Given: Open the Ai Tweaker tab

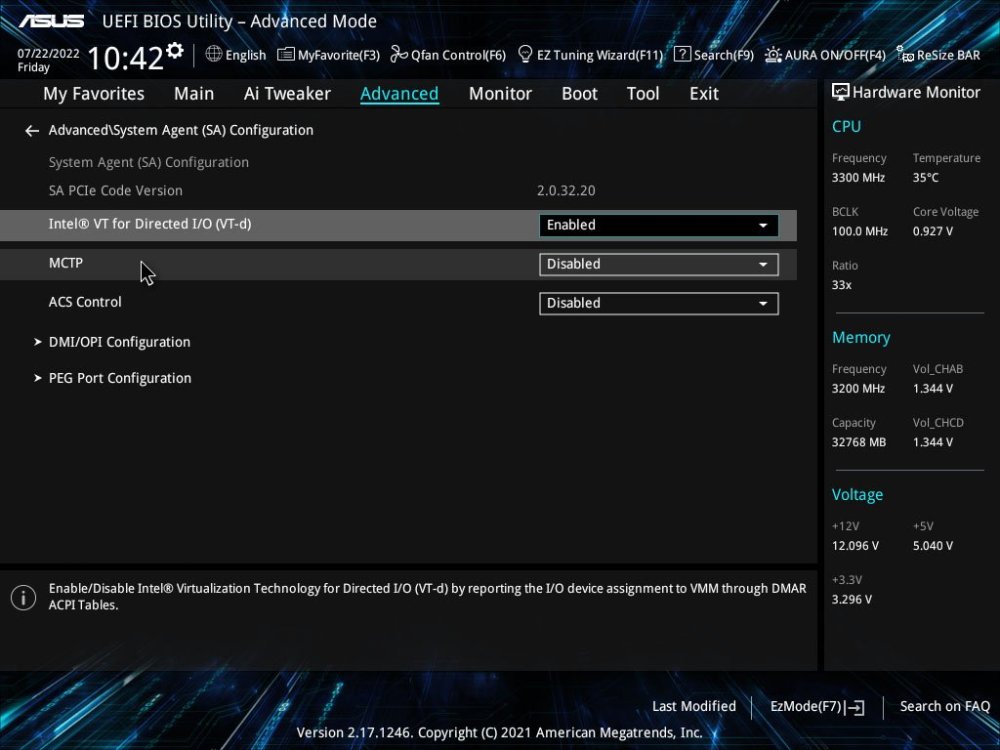Looking at the screenshot, I should click(287, 94).
